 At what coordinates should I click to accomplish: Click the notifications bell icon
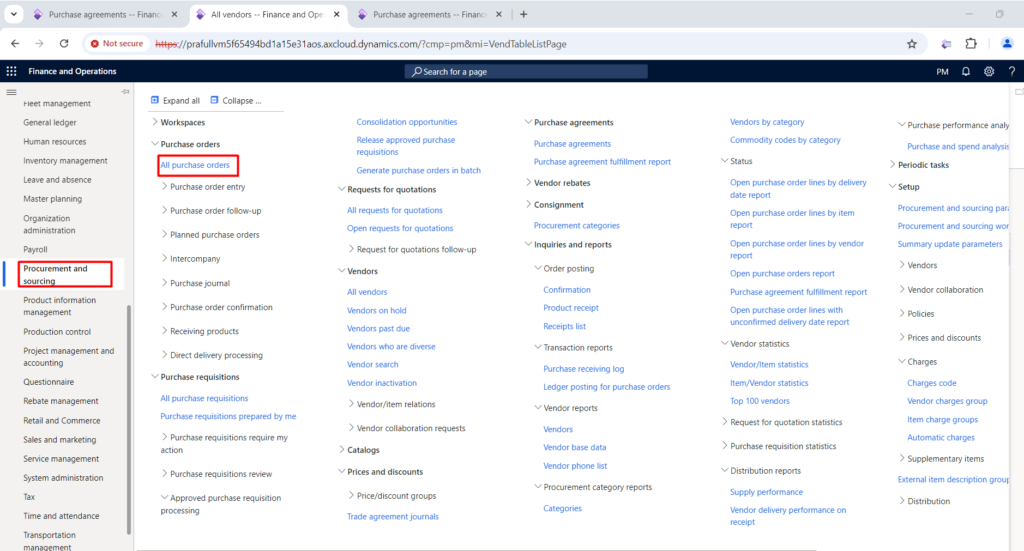tap(965, 71)
